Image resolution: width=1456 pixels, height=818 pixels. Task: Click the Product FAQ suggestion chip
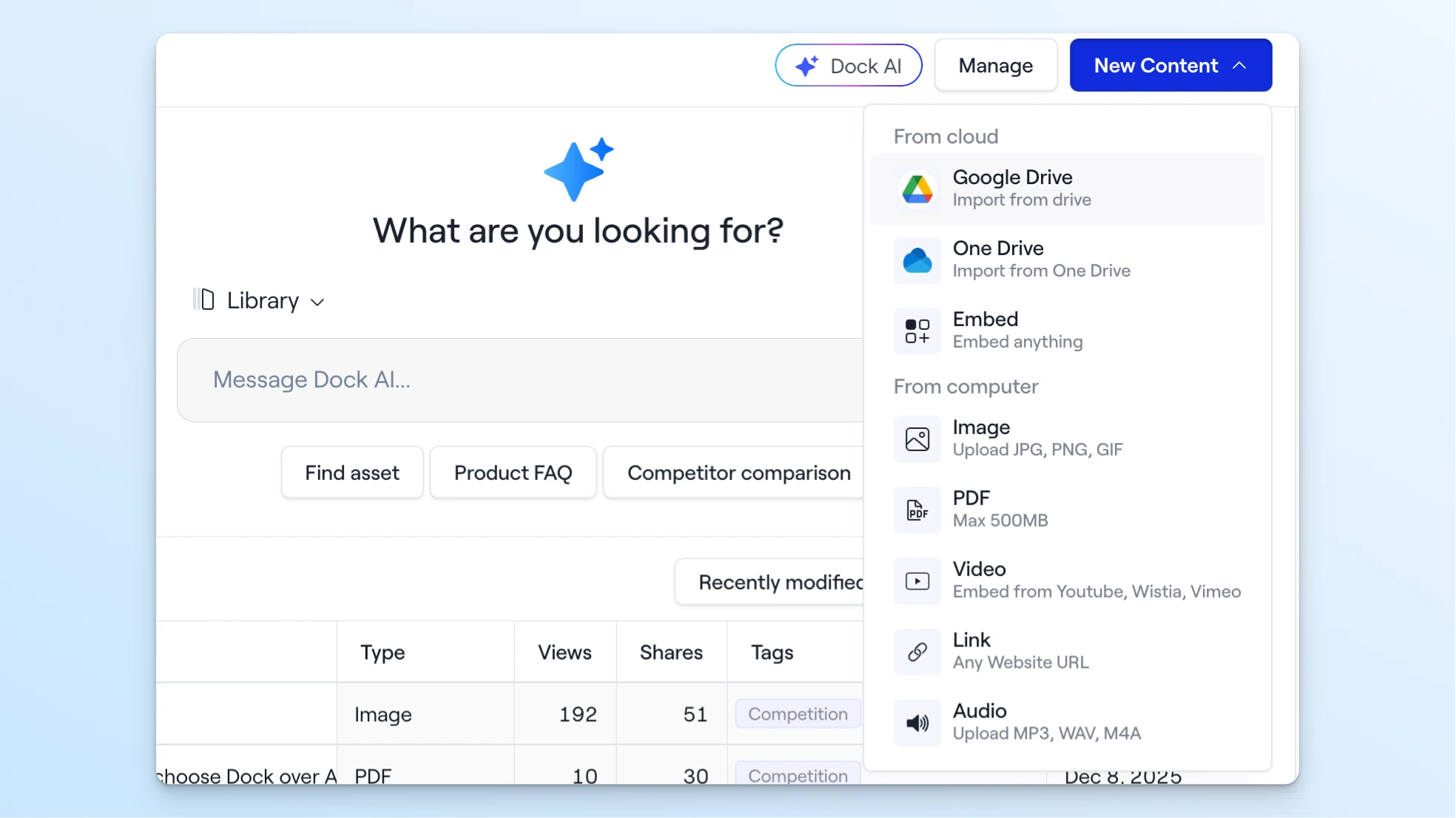coord(513,473)
